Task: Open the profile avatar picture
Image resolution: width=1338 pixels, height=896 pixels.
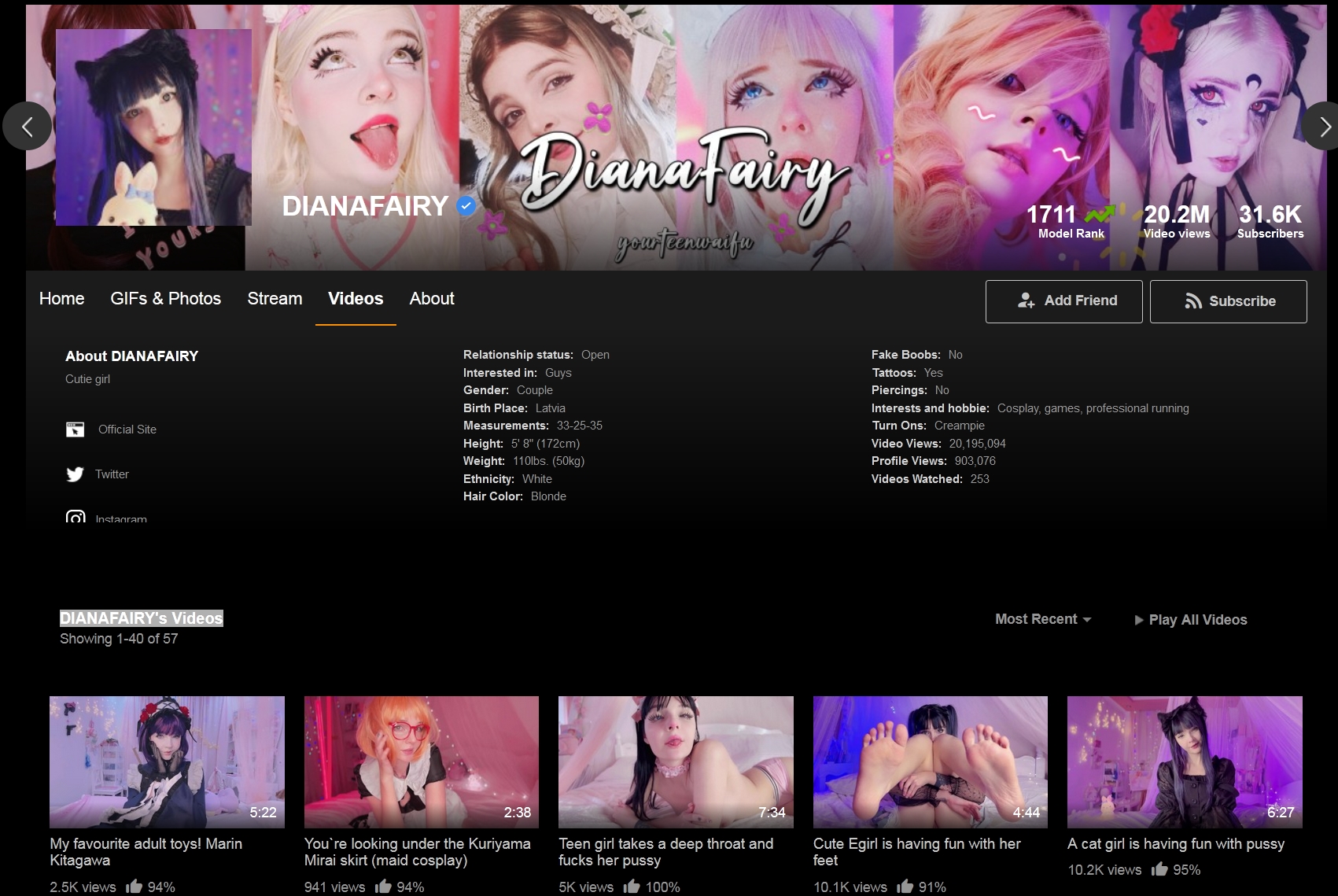Action: 153,127
